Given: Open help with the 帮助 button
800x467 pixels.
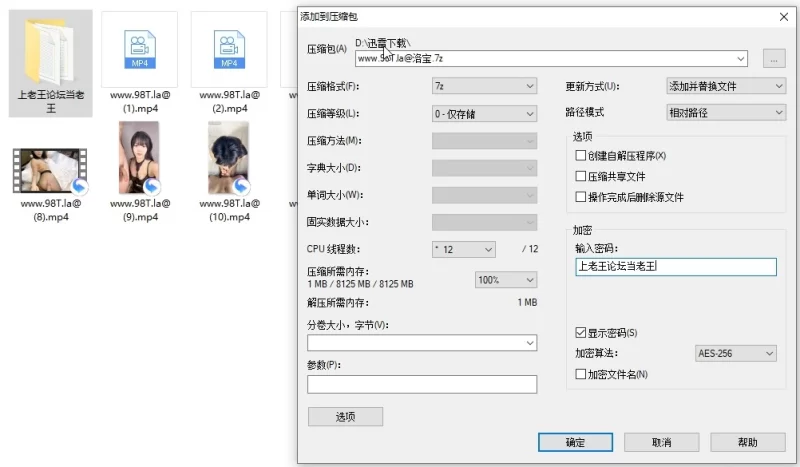Looking at the screenshot, I should (748, 443).
